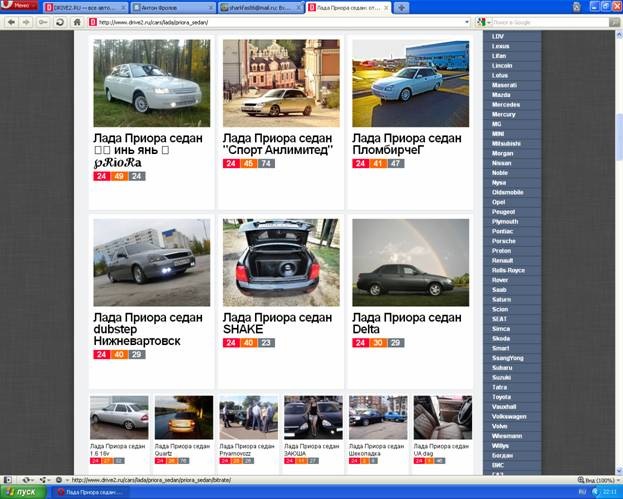Toggle the Opera Turbo status bar icon
This screenshot has width=623, height=499.
(59, 480)
